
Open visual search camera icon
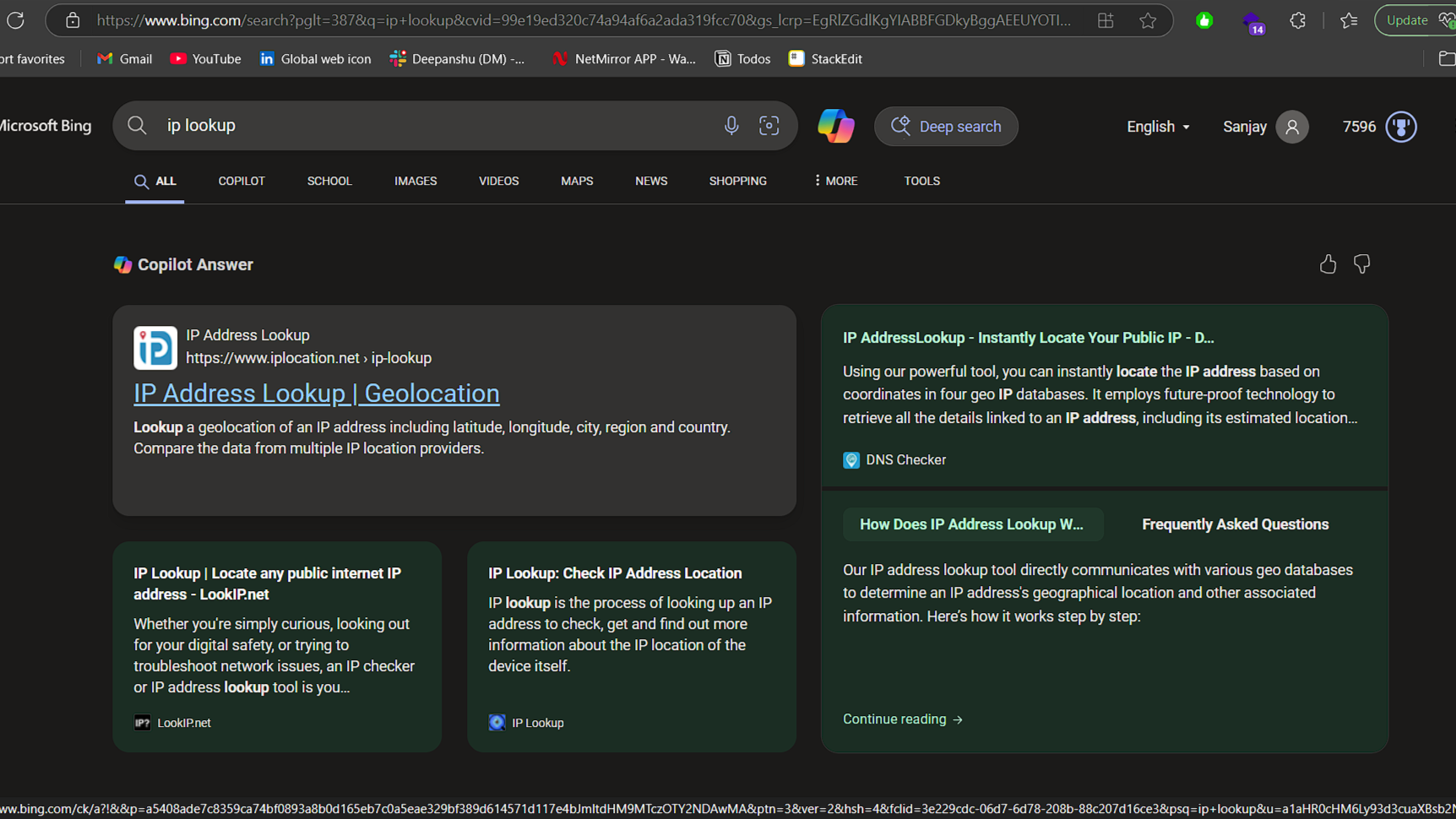pos(769,126)
